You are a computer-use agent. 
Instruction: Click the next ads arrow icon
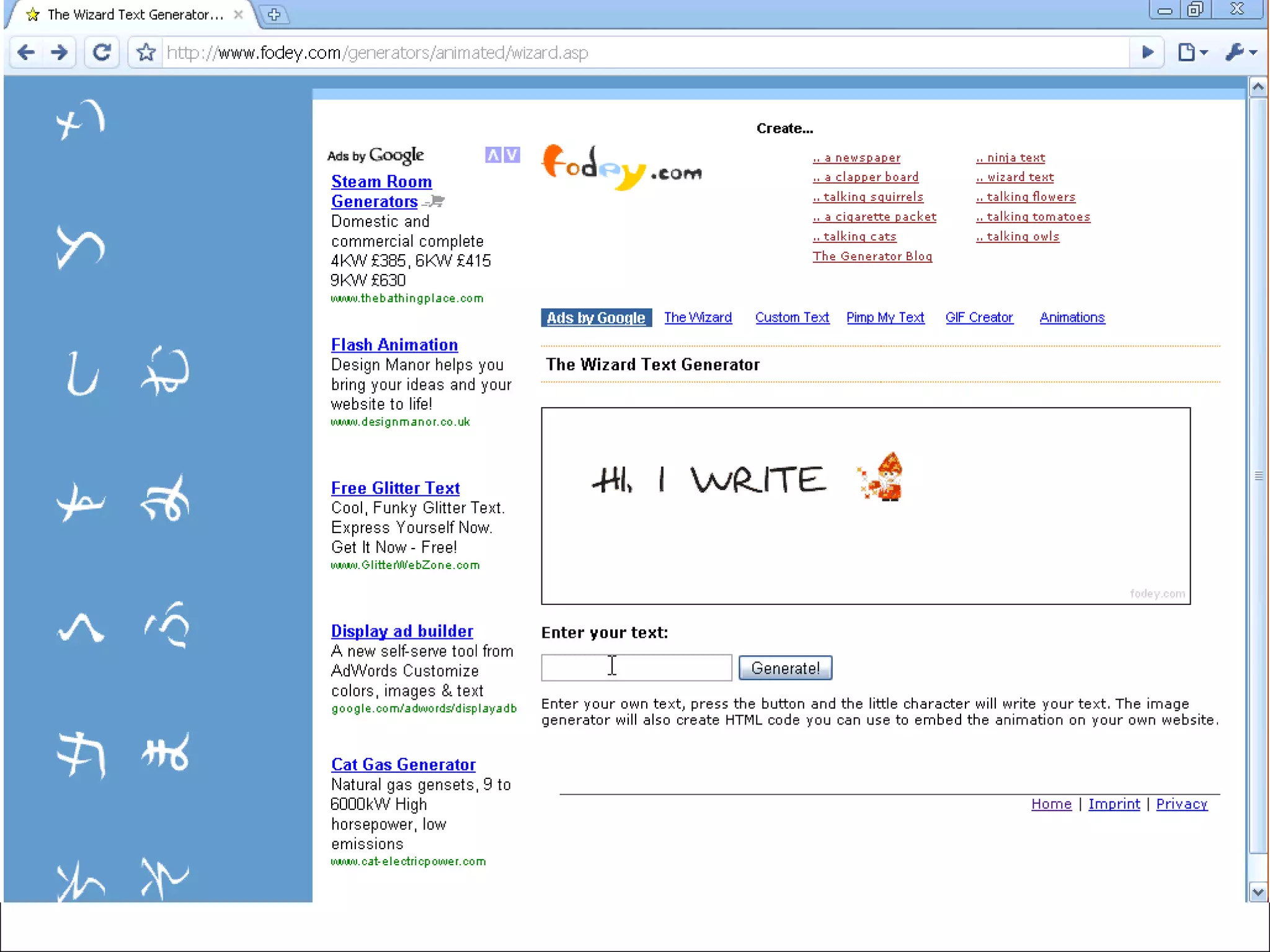[512, 155]
